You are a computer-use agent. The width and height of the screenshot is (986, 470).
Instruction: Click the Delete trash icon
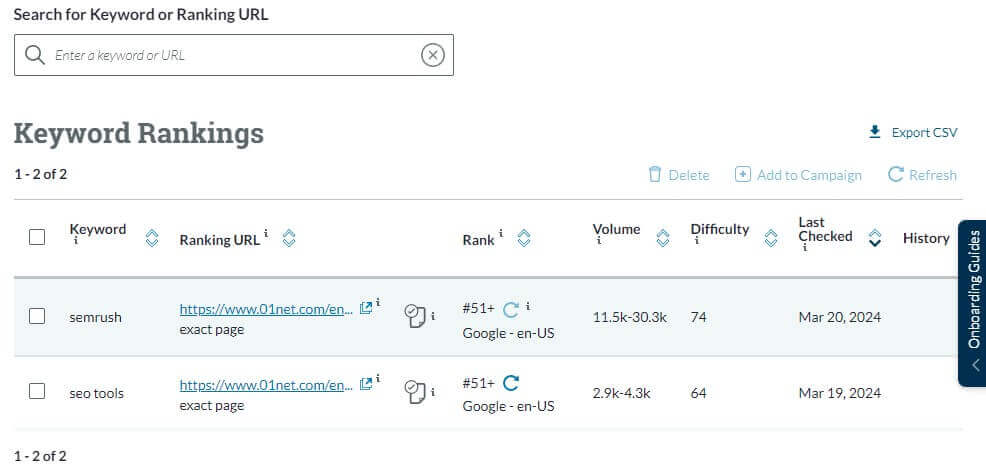(x=655, y=174)
